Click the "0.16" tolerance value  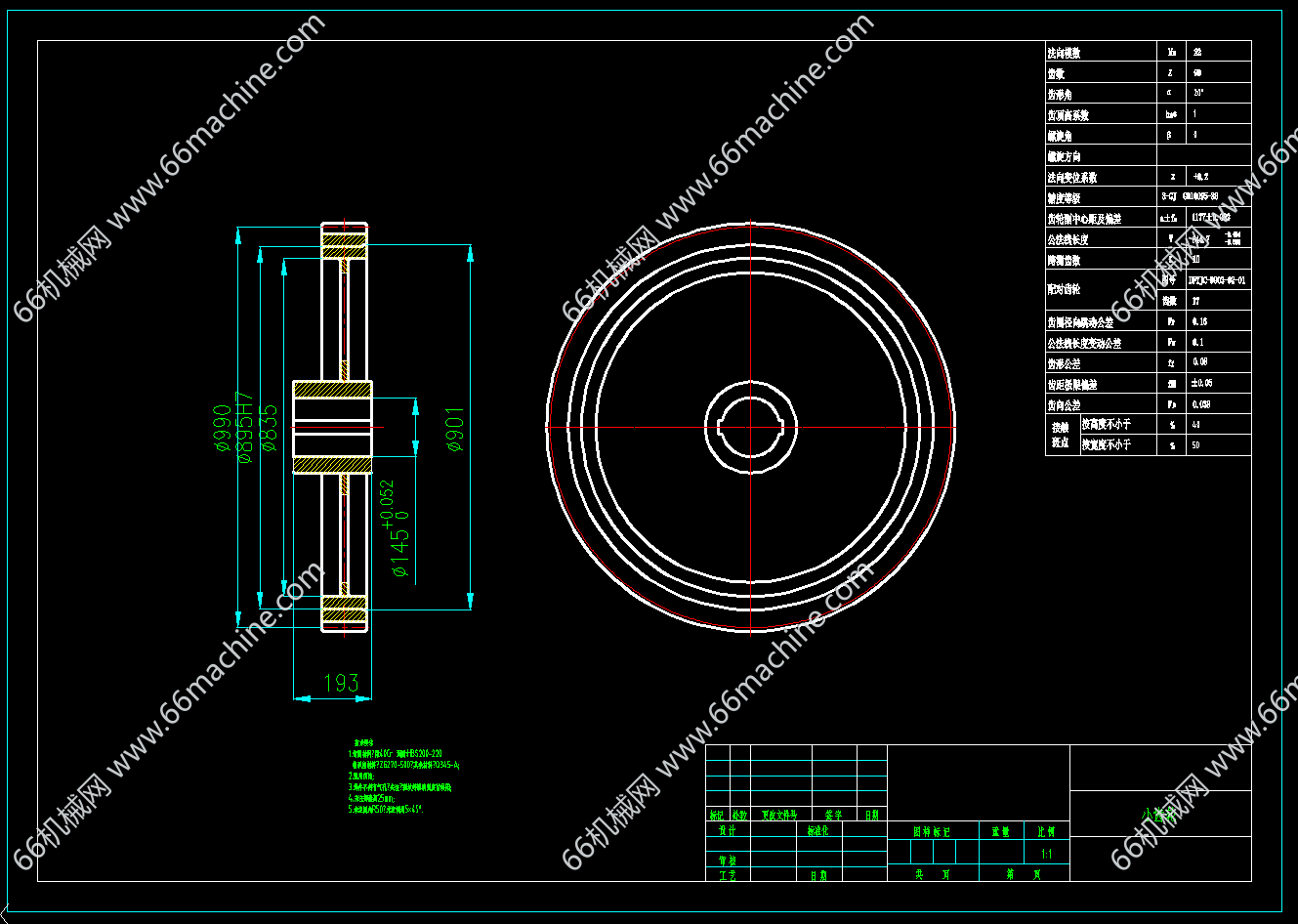click(x=1199, y=321)
